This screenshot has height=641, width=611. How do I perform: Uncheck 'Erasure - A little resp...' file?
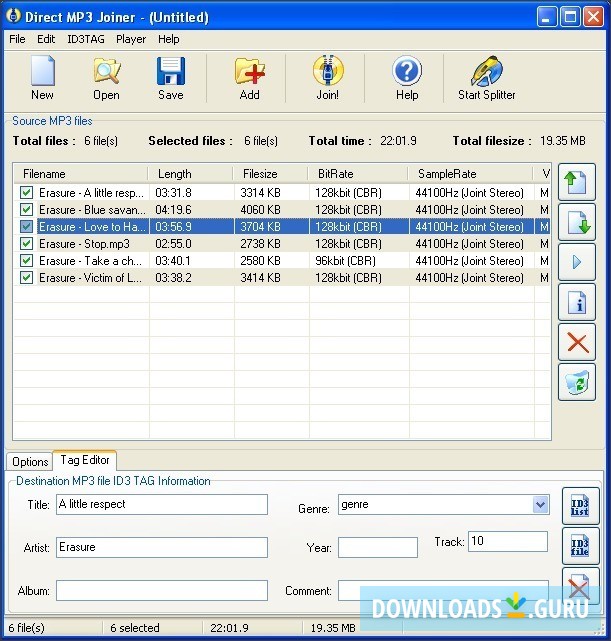coord(27,193)
